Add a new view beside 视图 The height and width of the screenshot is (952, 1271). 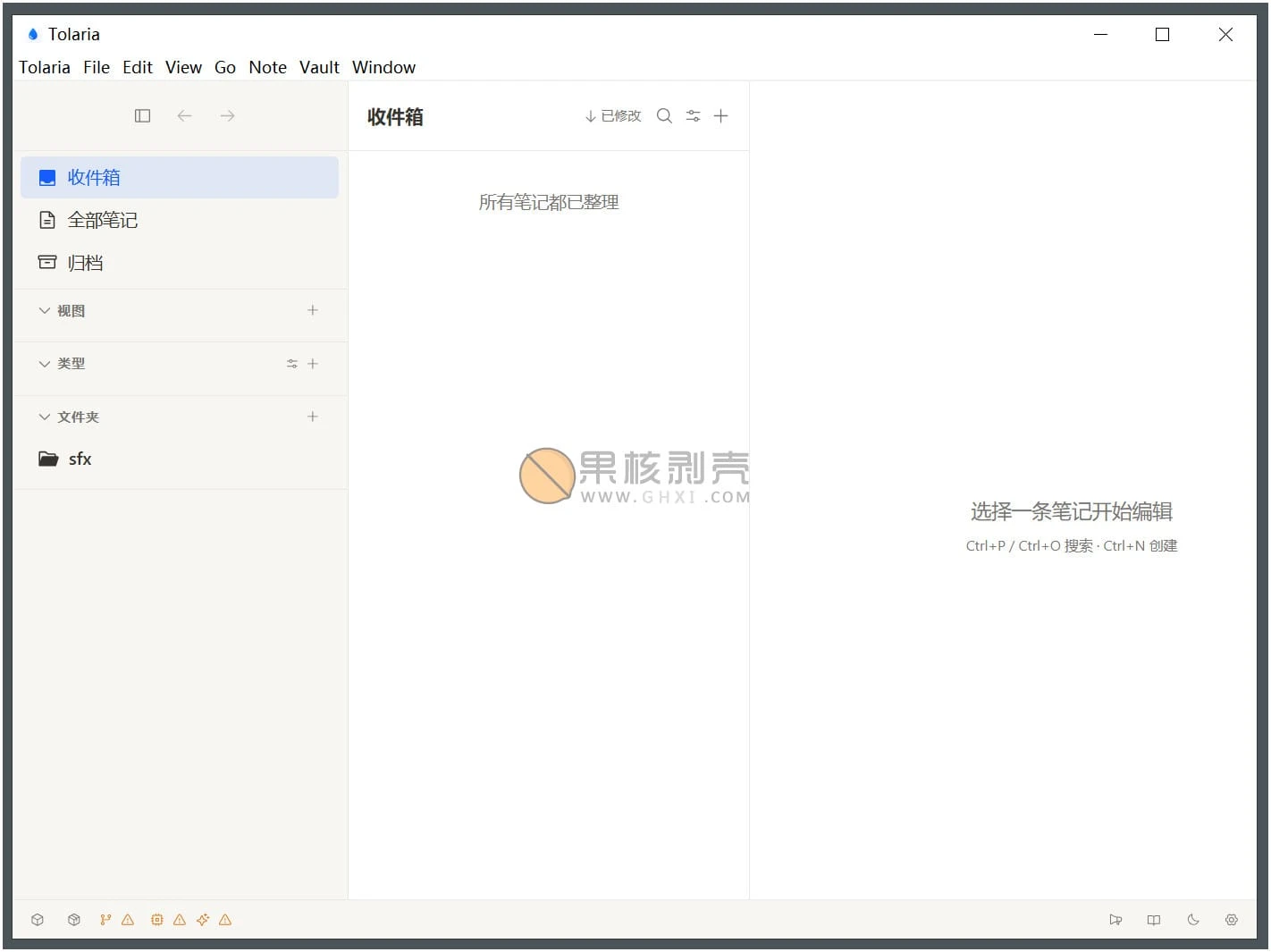[313, 310]
